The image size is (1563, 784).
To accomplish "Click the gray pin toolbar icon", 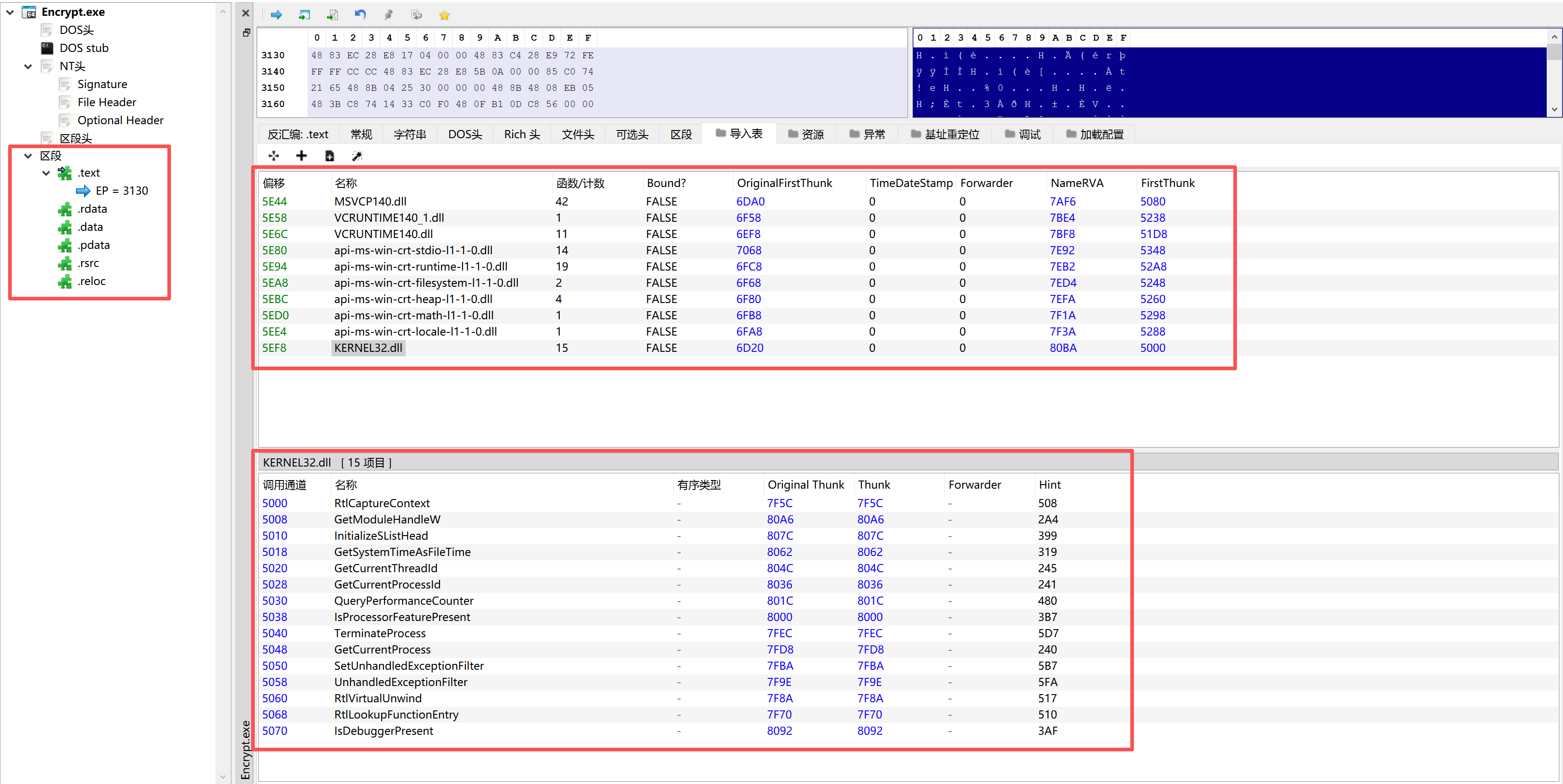I will tap(388, 14).
